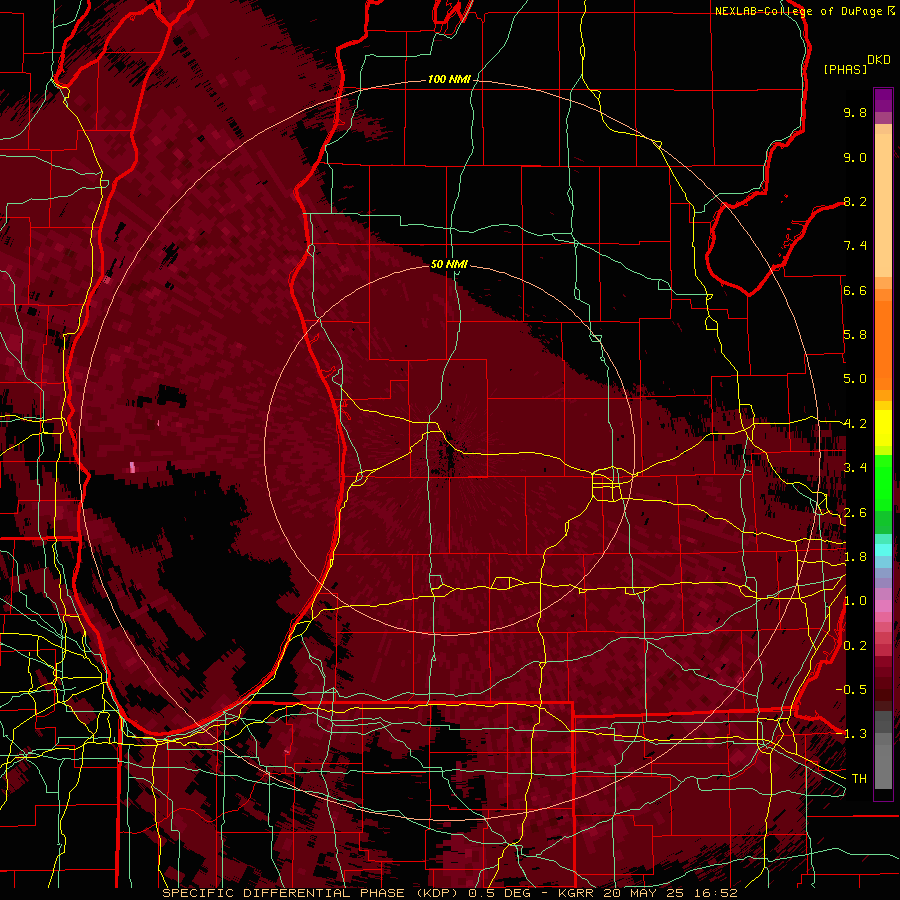Click the 20 MAY 25 date in caption
This screenshot has height=900, width=900.
(644, 893)
